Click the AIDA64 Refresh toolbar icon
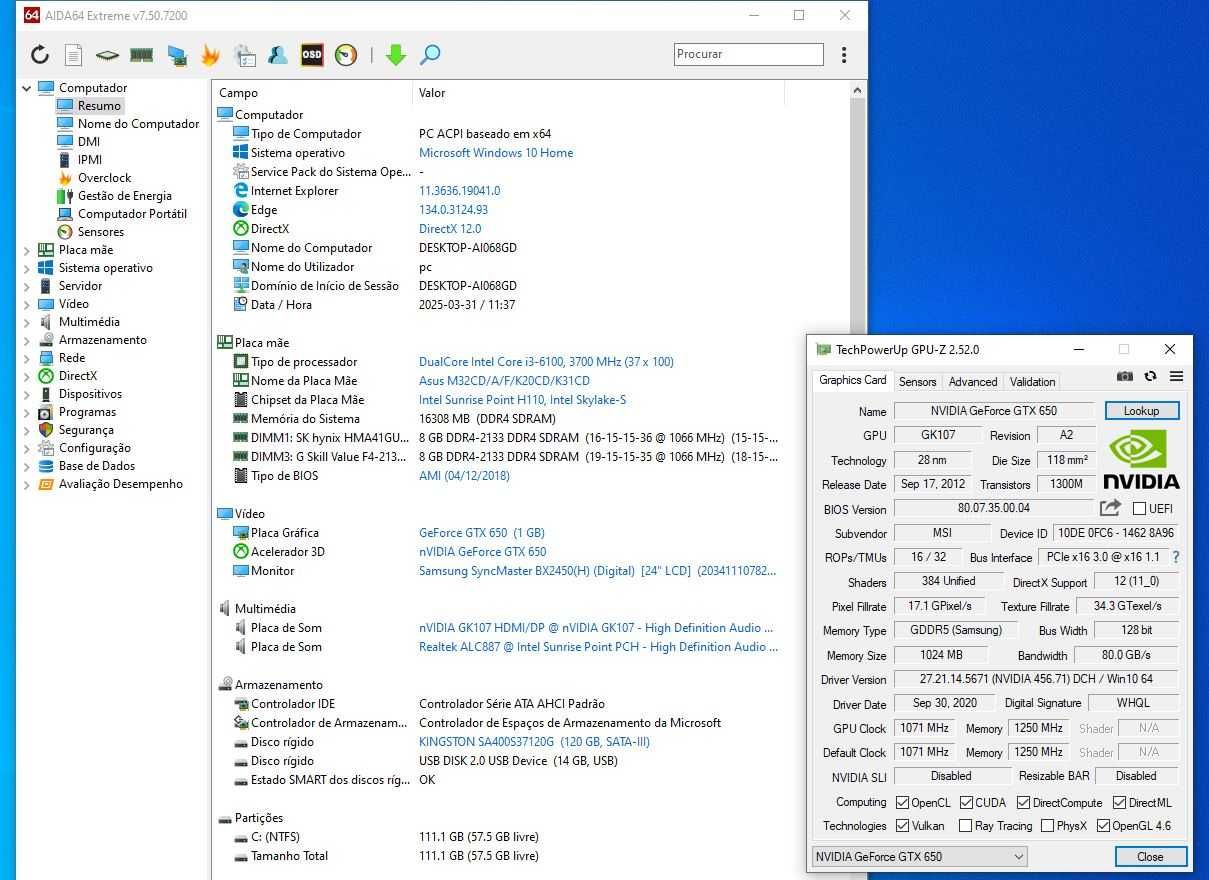Image resolution: width=1209 pixels, height=880 pixels. [40, 55]
